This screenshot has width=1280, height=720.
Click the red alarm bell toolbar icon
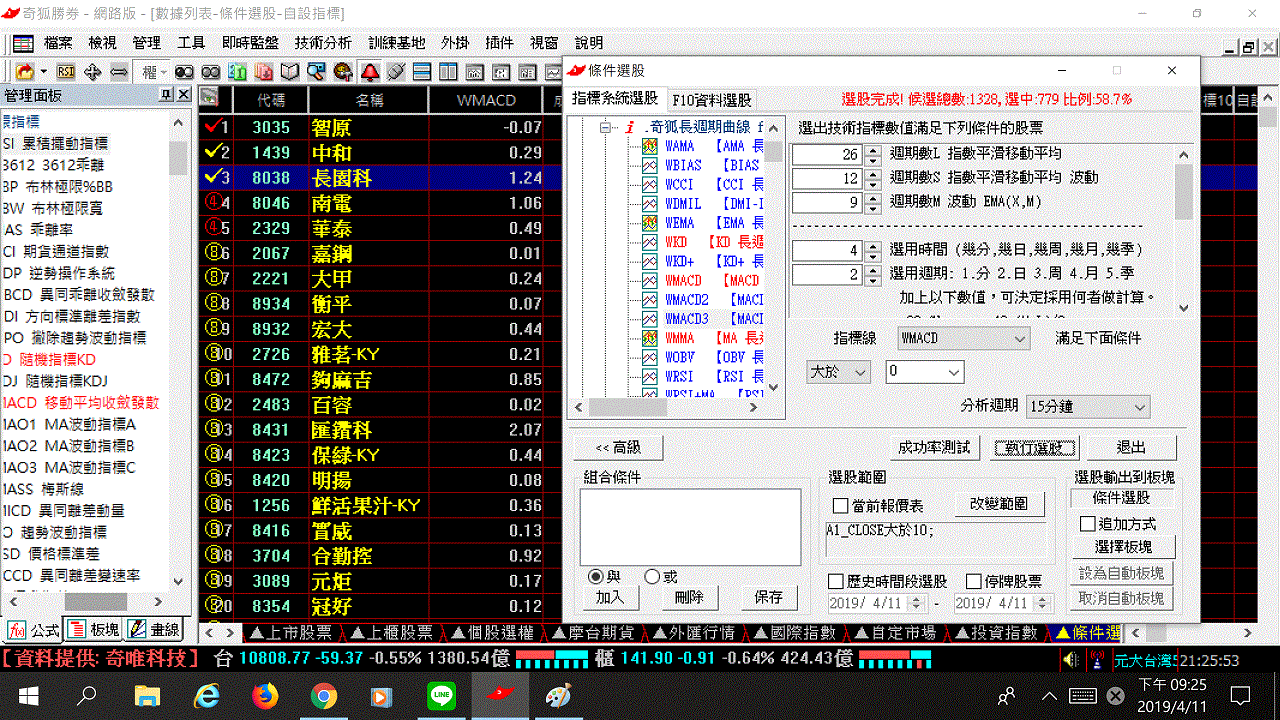tap(370, 72)
